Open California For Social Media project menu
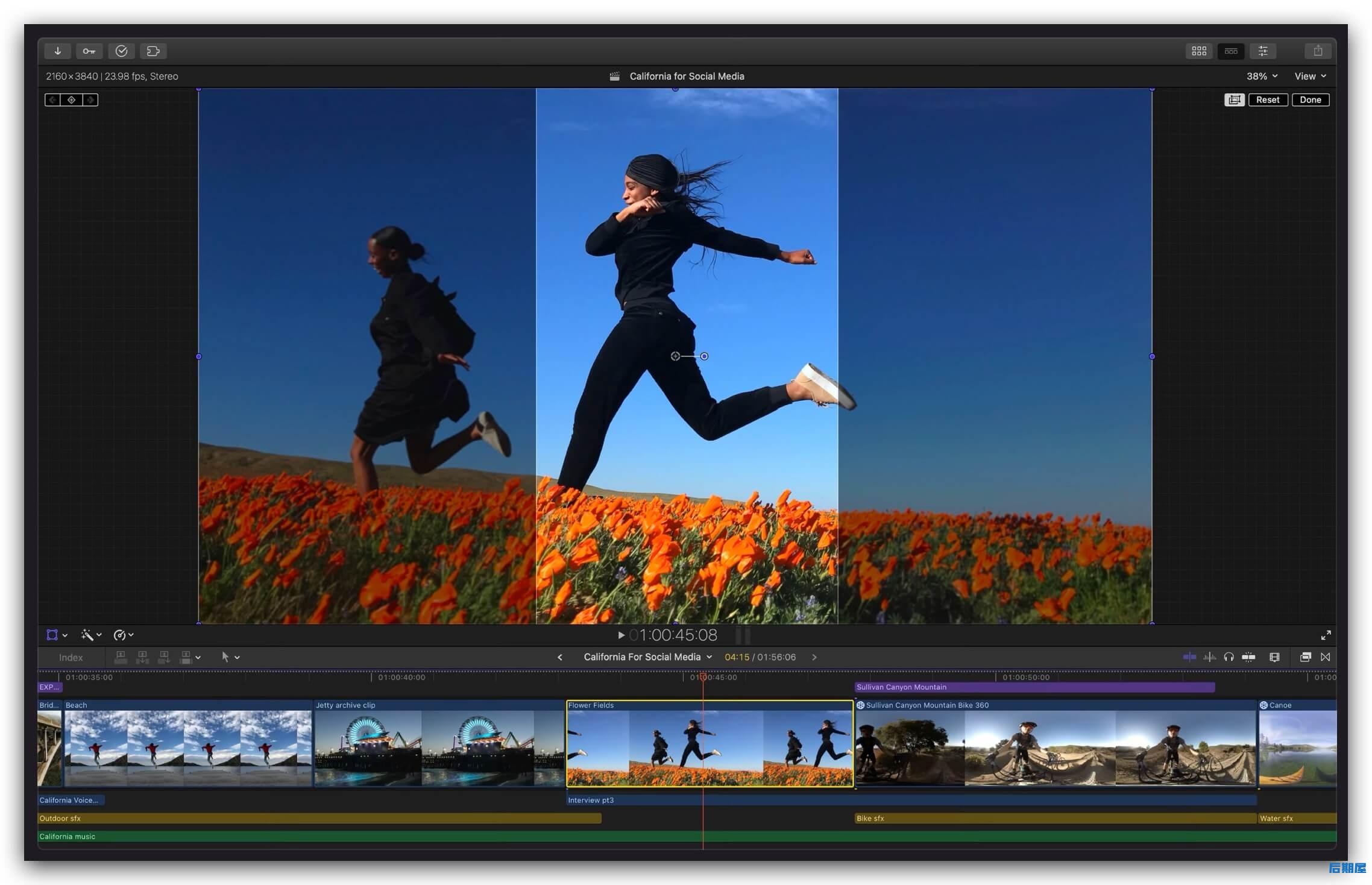 click(647, 657)
